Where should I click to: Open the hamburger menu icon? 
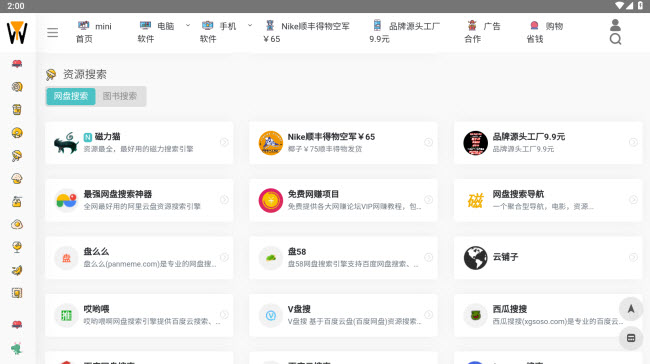click(x=53, y=32)
